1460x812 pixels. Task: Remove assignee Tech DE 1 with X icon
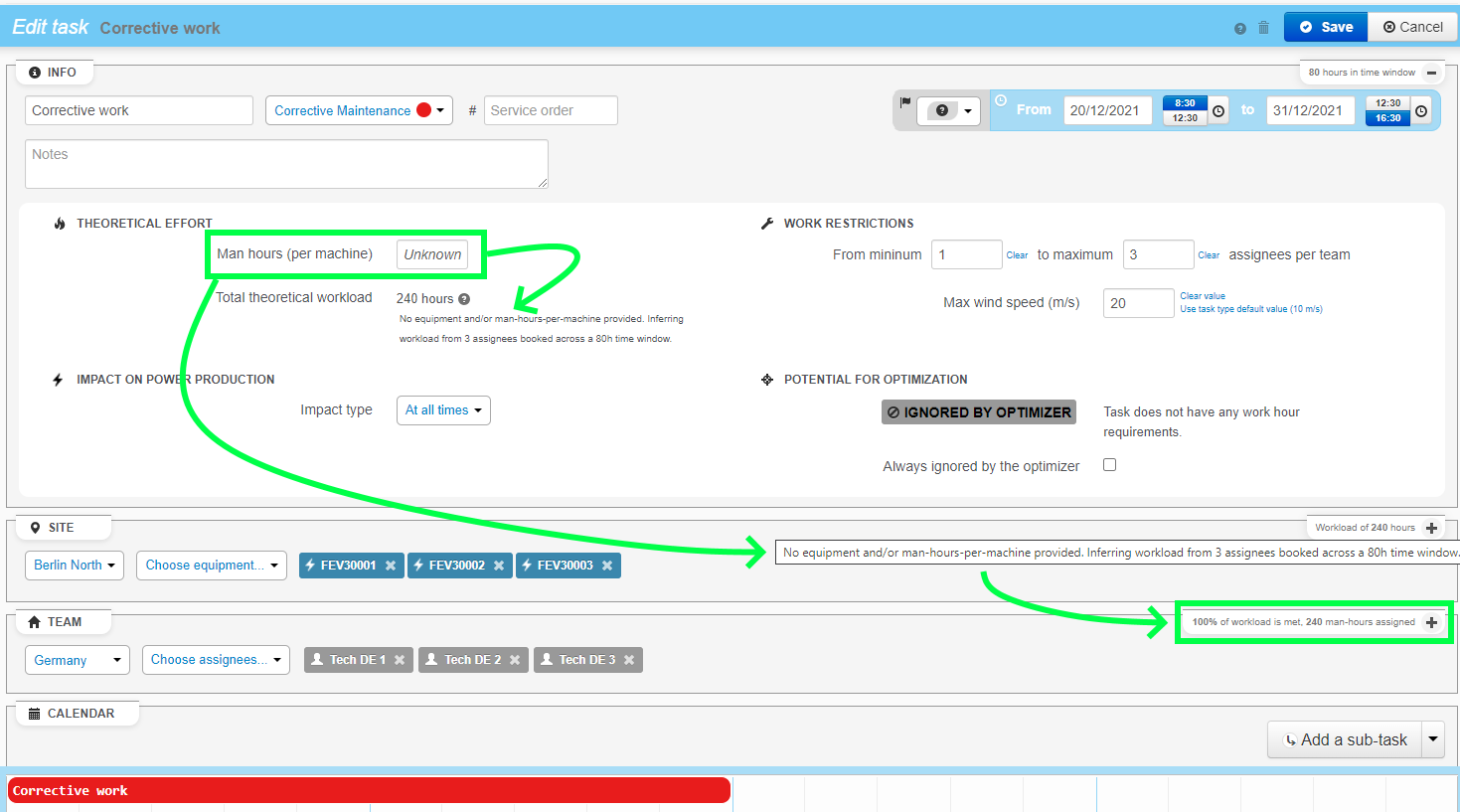[400, 660]
